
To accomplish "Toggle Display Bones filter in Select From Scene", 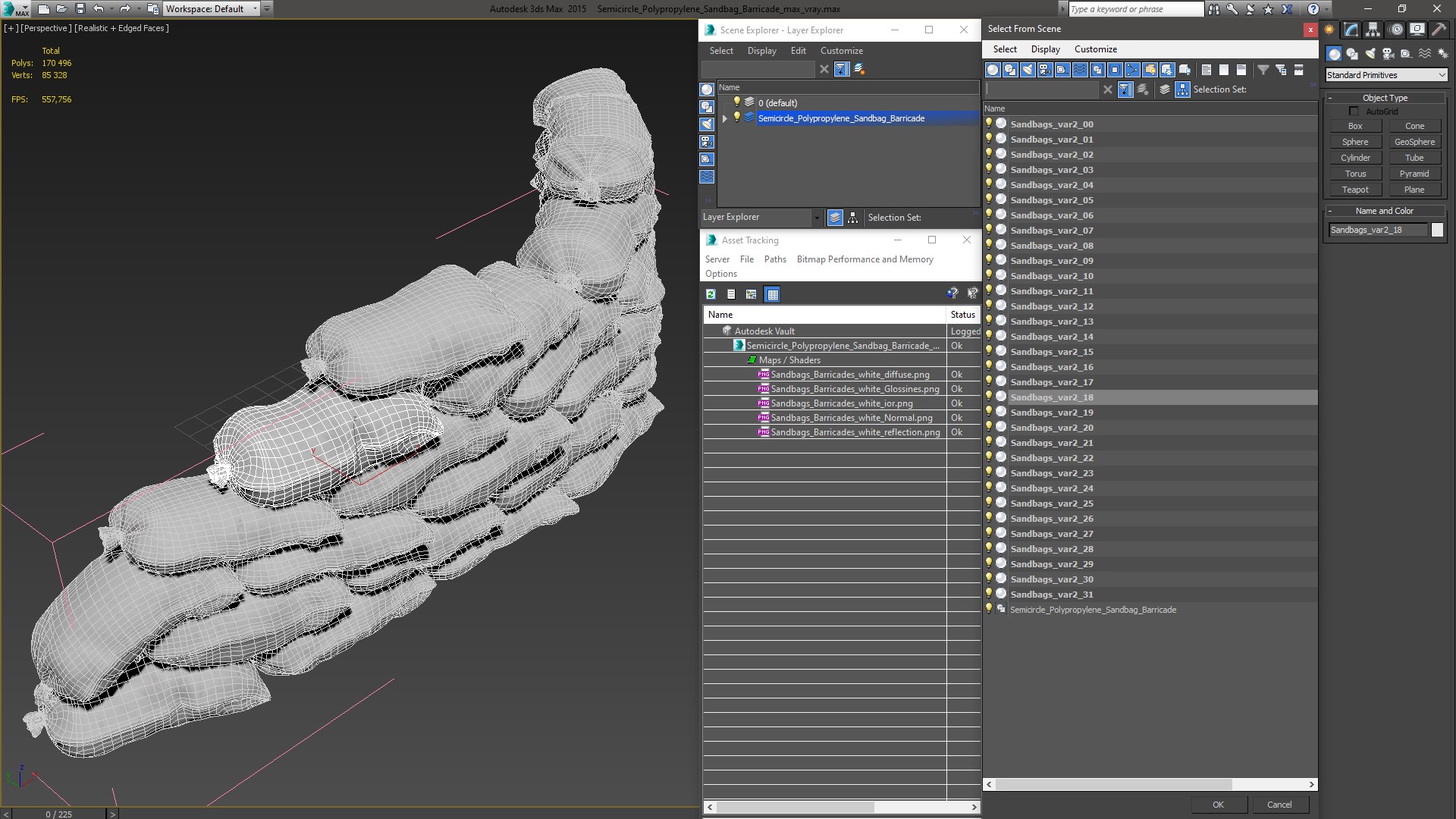I will point(1132,70).
